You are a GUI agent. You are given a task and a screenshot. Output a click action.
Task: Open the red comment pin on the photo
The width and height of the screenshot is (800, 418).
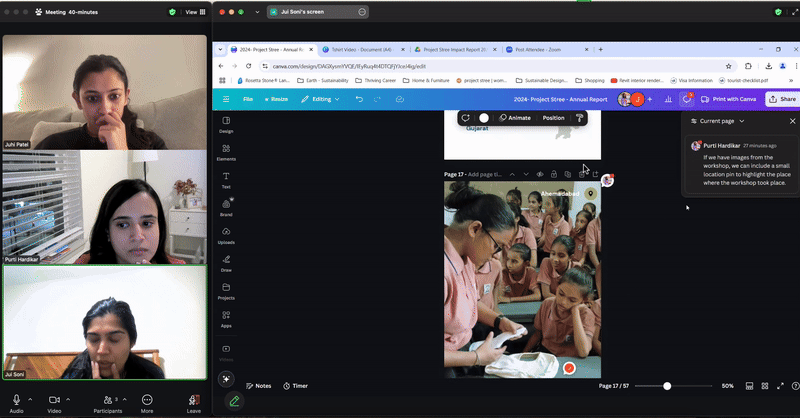pyautogui.click(x=569, y=368)
